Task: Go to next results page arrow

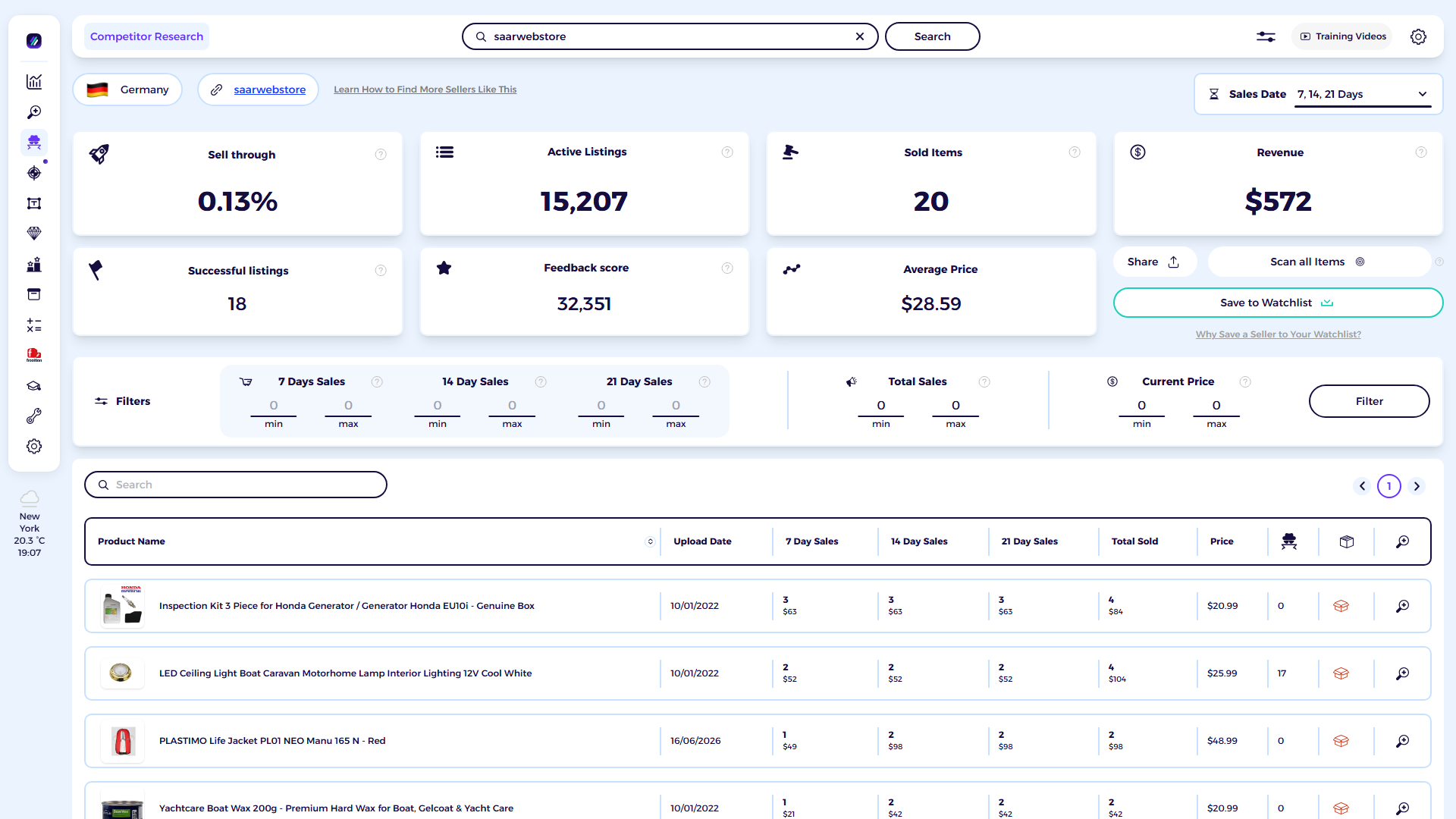Action: 1417,486
